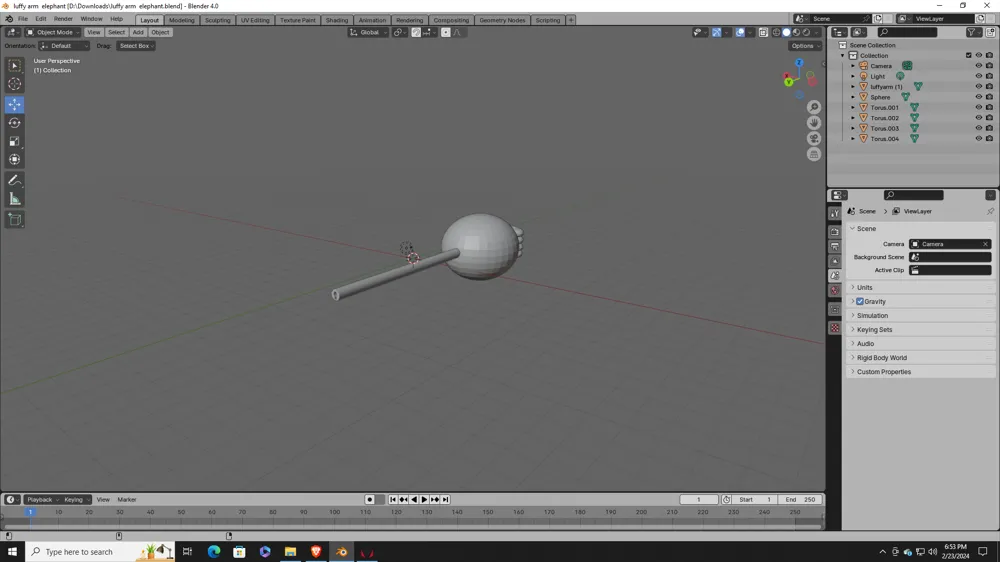Click the End frame field
1000x562 pixels.
[x=801, y=500]
